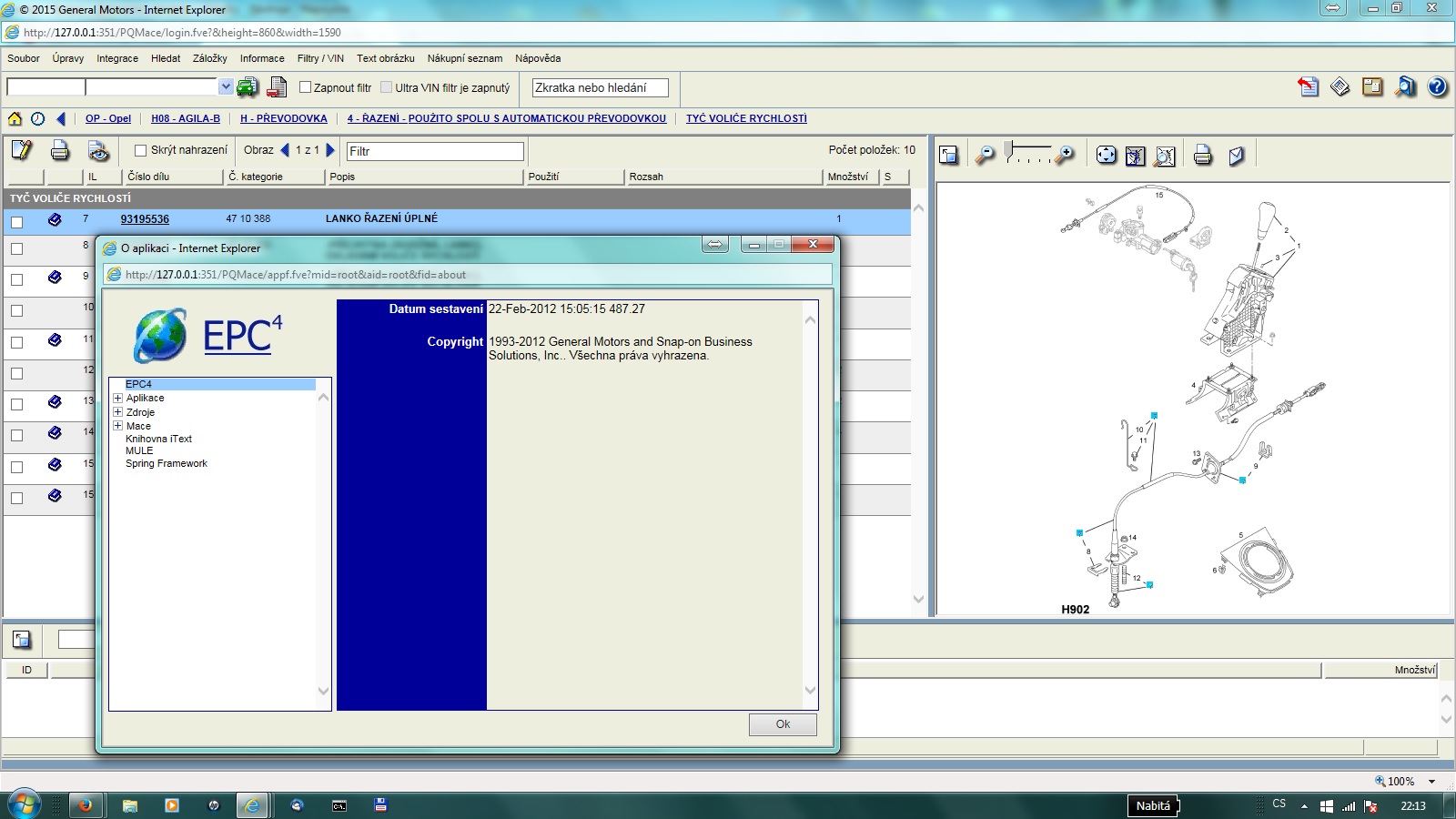Click Ok in the O aplikaci dialog
1456x819 pixels.
pos(782,724)
